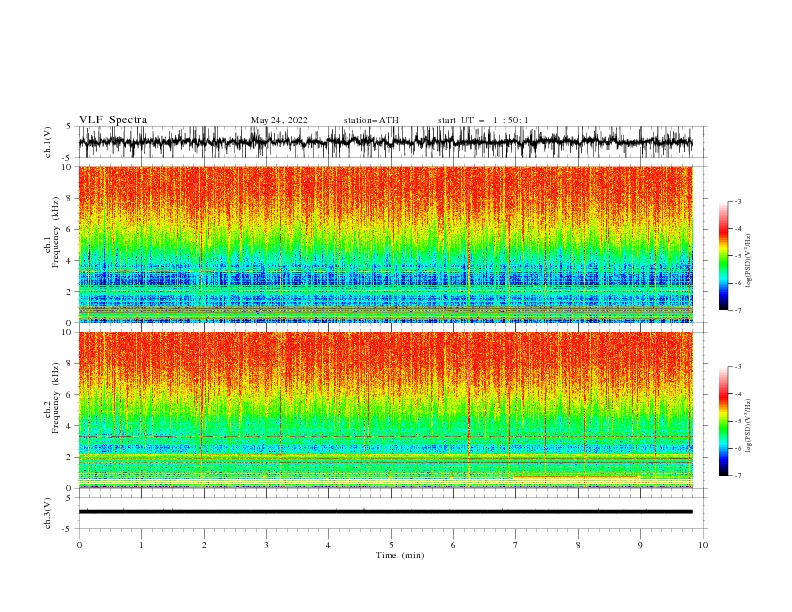Click inside the ch.2 spectrogram panel
Screen dimensions: 792x612
(x=386, y=410)
